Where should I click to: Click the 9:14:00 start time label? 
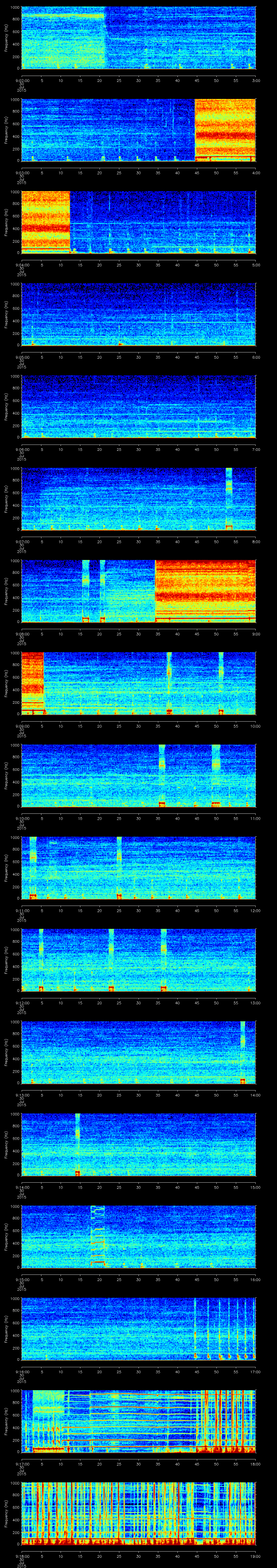pyautogui.click(x=22, y=1187)
